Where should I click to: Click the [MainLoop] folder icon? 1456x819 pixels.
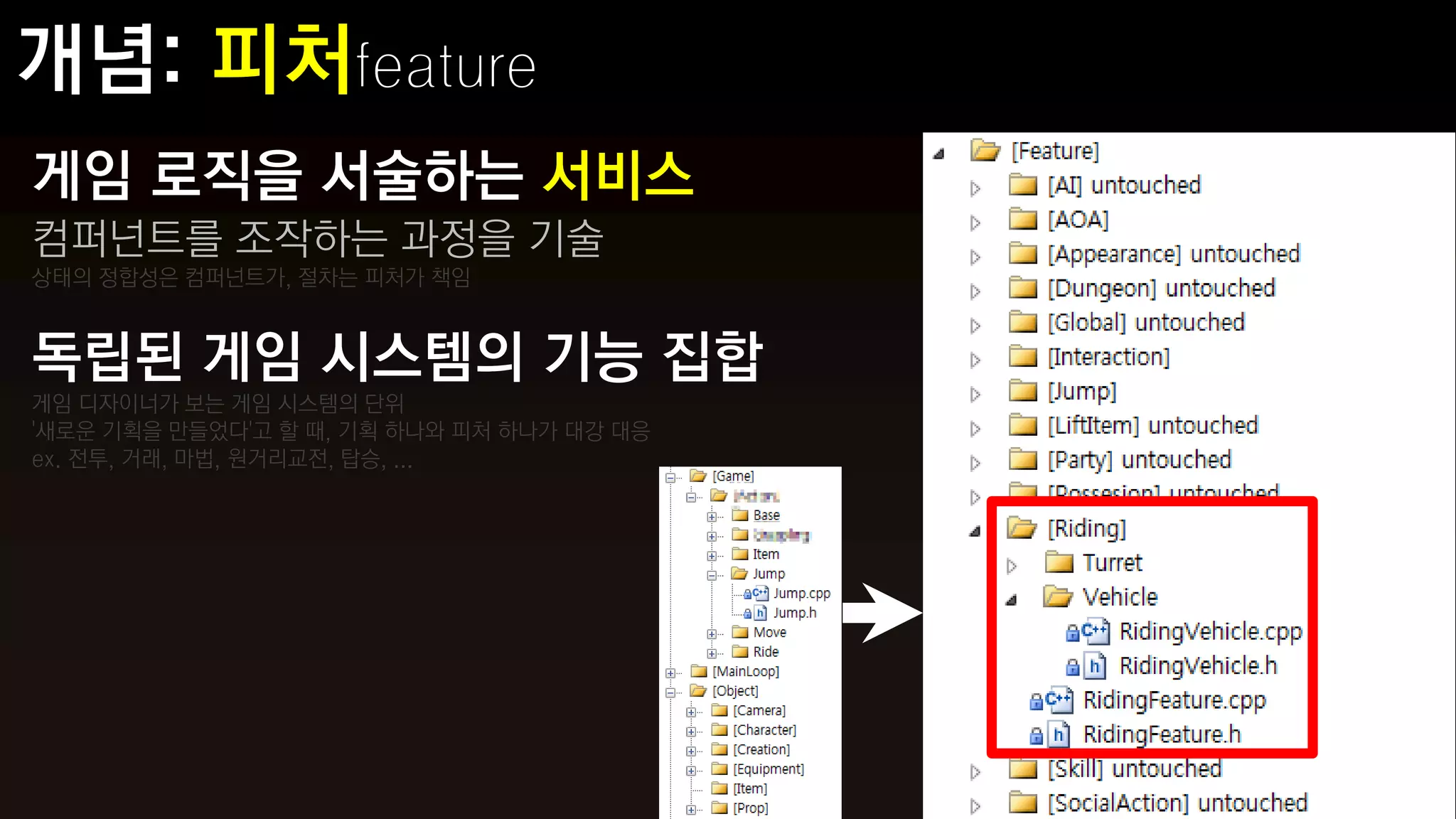[x=700, y=671]
